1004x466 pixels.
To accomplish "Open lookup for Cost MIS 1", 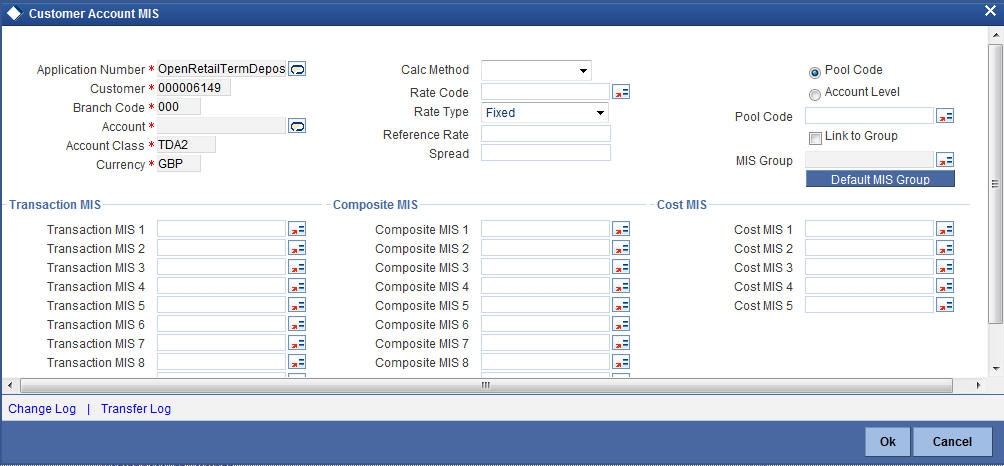I will click(x=945, y=229).
